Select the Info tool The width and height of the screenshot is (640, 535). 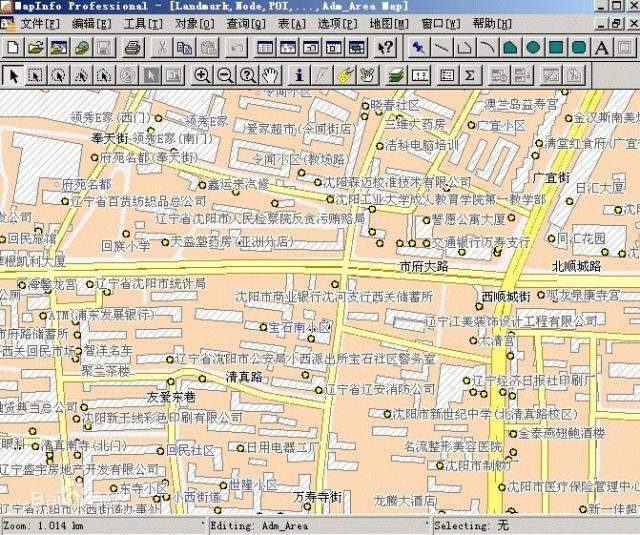(298, 75)
